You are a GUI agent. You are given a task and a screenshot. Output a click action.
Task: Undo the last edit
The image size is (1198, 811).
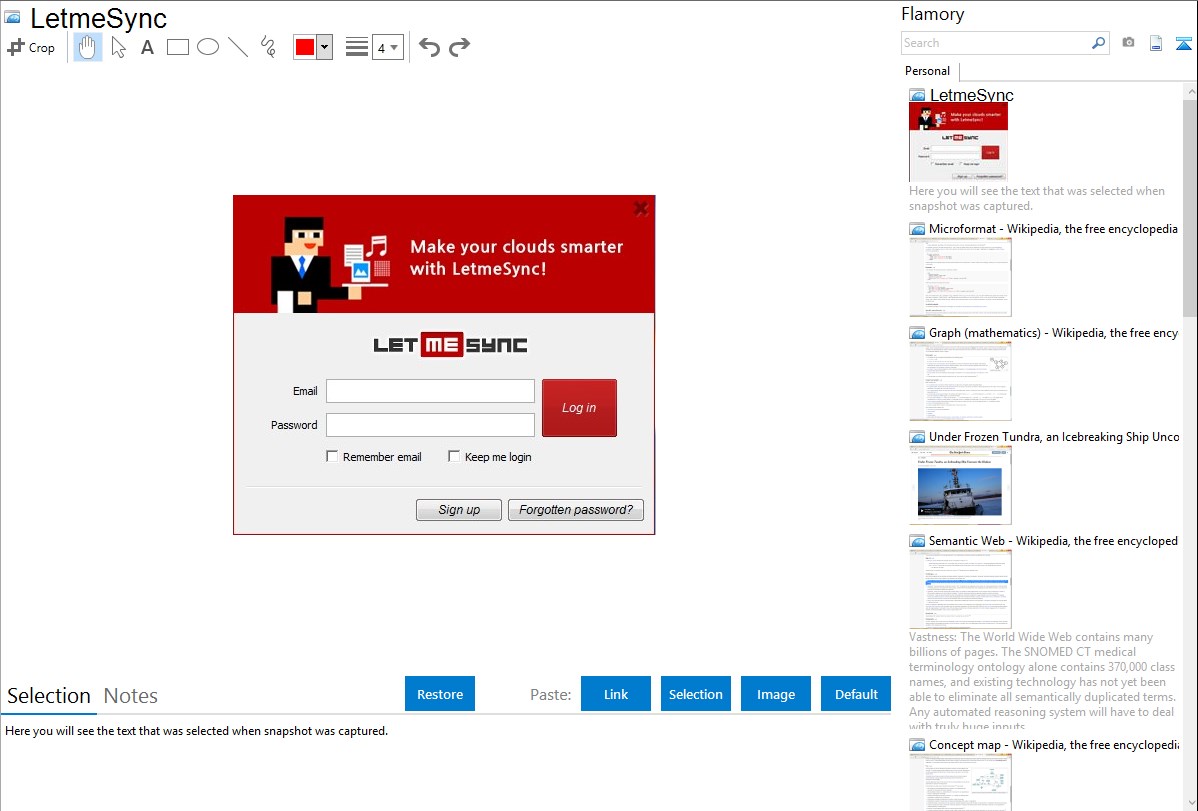pyautogui.click(x=429, y=47)
